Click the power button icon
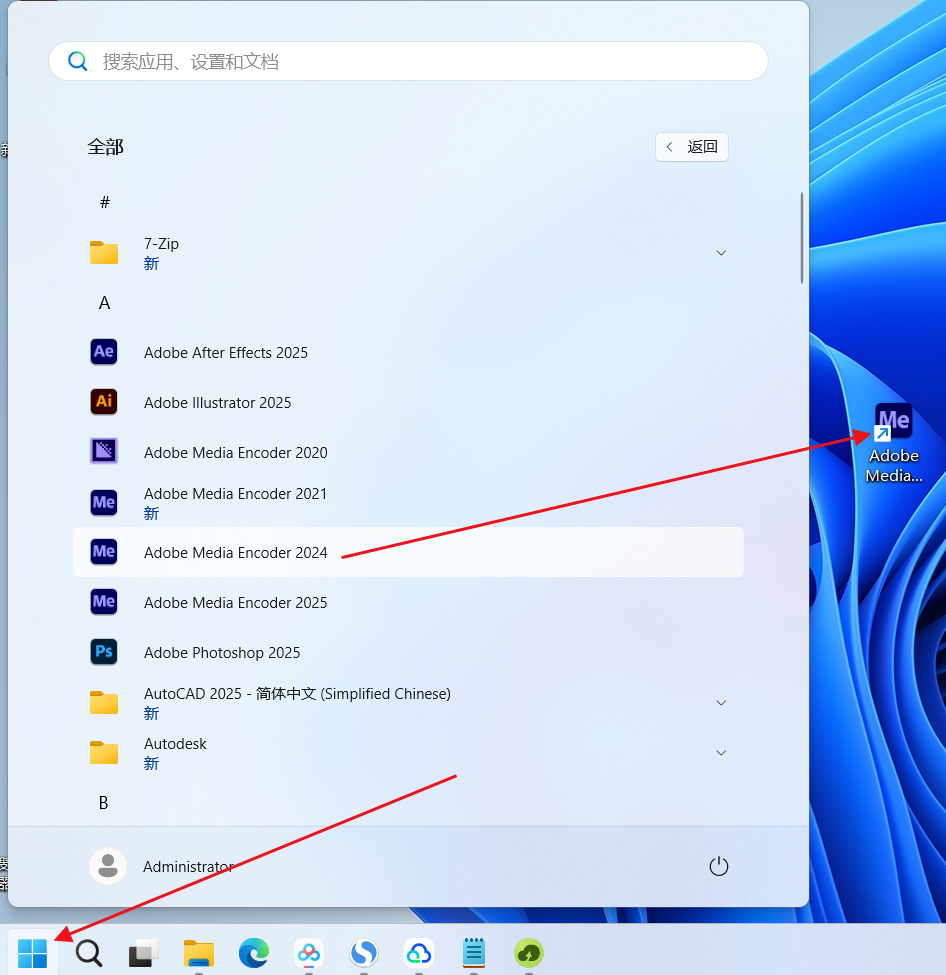Image resolution: width=946 pixels, height=975 pixels. (x=718, y=866)
